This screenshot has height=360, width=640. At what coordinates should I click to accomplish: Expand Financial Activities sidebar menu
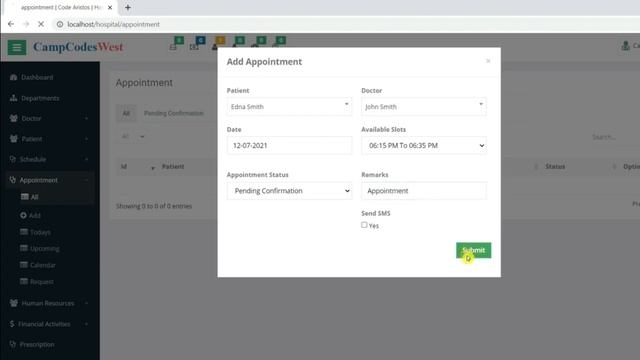click(x=49, y=324)
